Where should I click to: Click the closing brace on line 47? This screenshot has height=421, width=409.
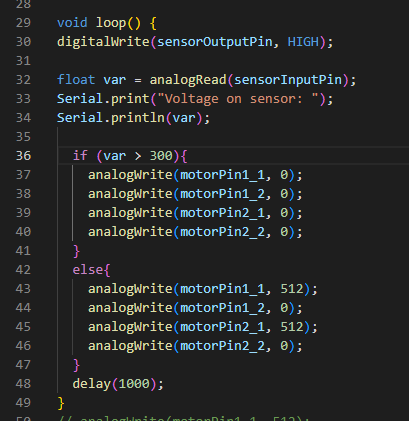76,365
